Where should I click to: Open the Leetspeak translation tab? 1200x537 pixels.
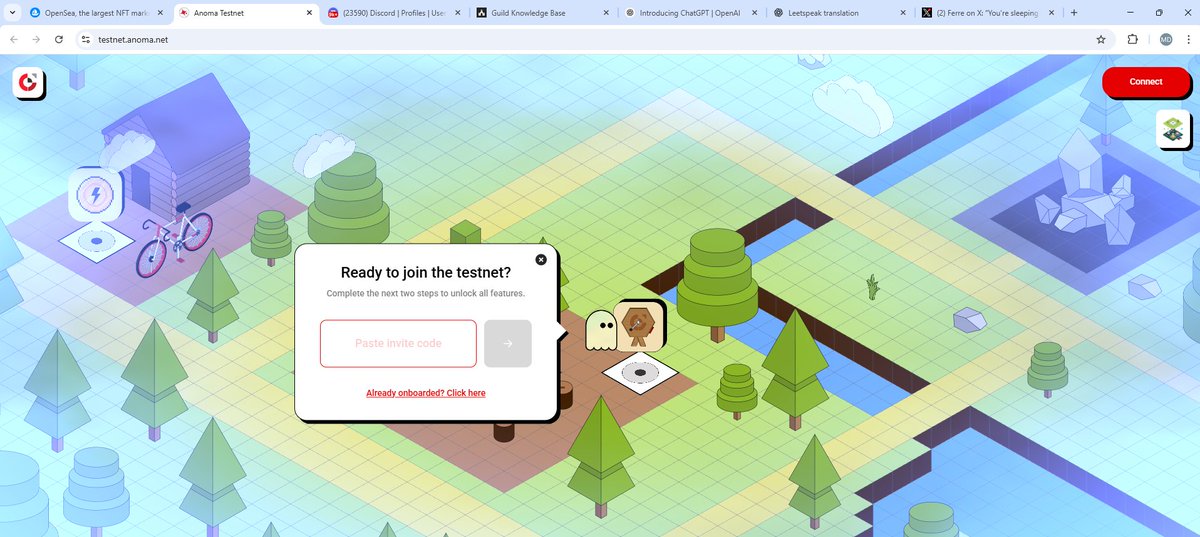pyautogui.click(x=838, y=13)
